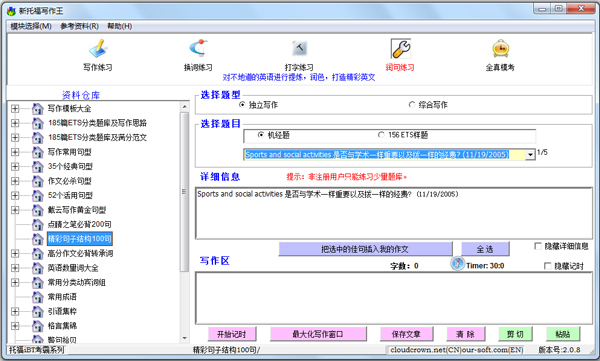This screenshot has width=600, height=361.
Task: Open the 全真模考 mock exam clock icon
Action: (x=501, y=49)
